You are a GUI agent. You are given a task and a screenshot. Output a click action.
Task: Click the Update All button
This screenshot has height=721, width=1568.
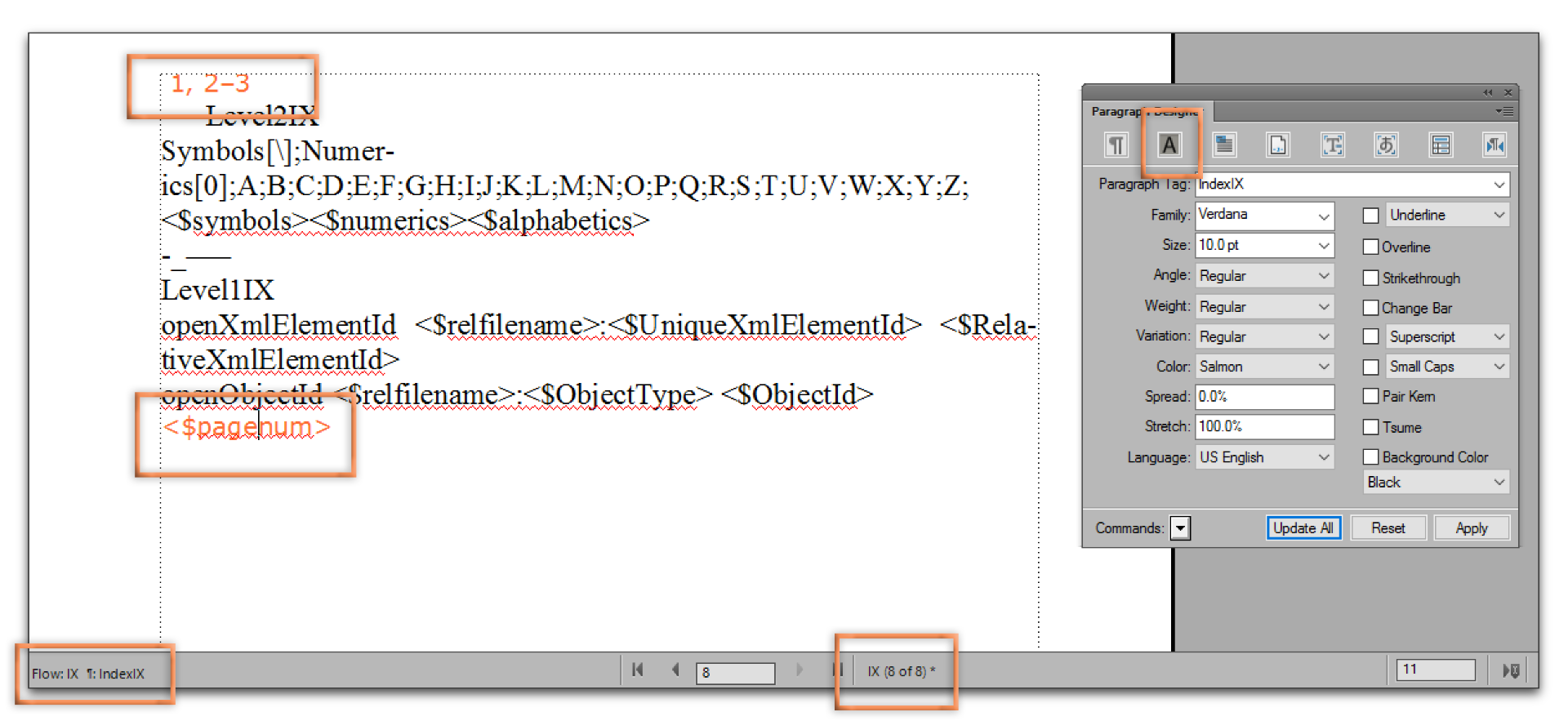(1303, 528)
